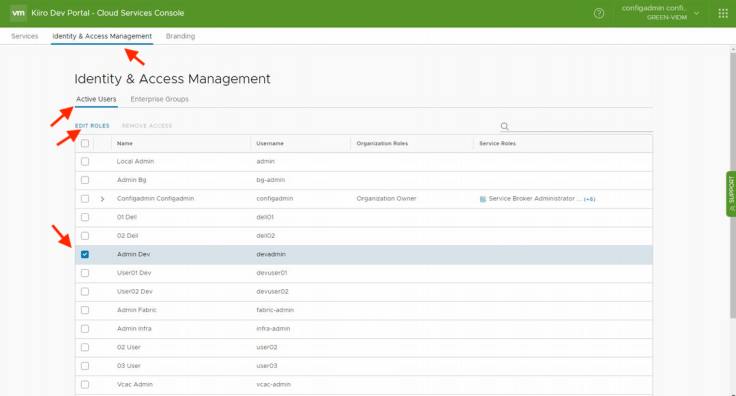Screen dimensions: 736x396
Task: Click the devadmin username cell
Action: [x=271, y=254]
